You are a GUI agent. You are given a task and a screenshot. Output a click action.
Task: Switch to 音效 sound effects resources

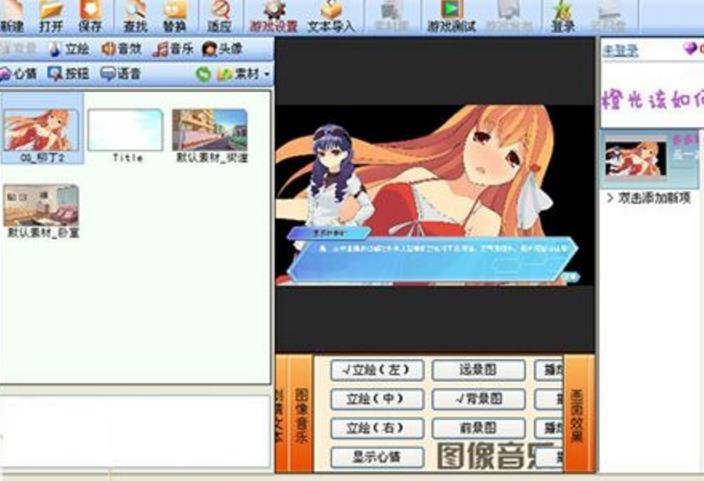point(121,49)
